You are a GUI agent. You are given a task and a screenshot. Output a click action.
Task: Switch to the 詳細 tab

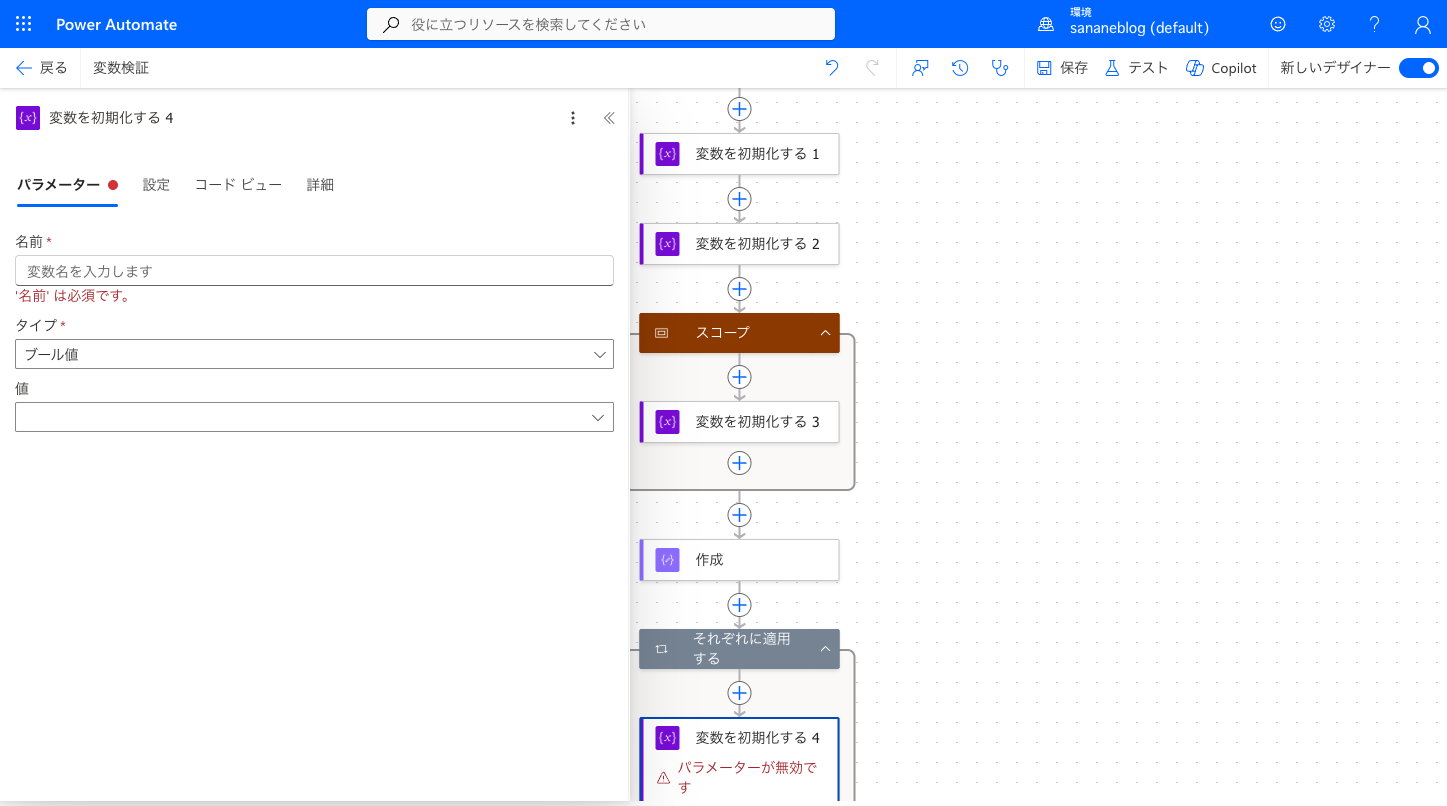pyautogui.click(x=320, y=185)
